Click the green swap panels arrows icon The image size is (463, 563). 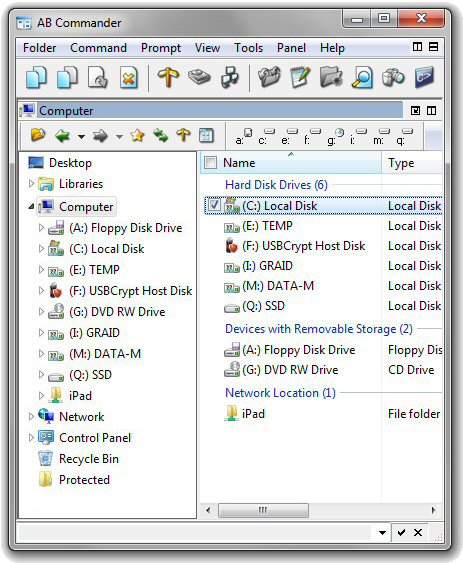coord(160,136)
